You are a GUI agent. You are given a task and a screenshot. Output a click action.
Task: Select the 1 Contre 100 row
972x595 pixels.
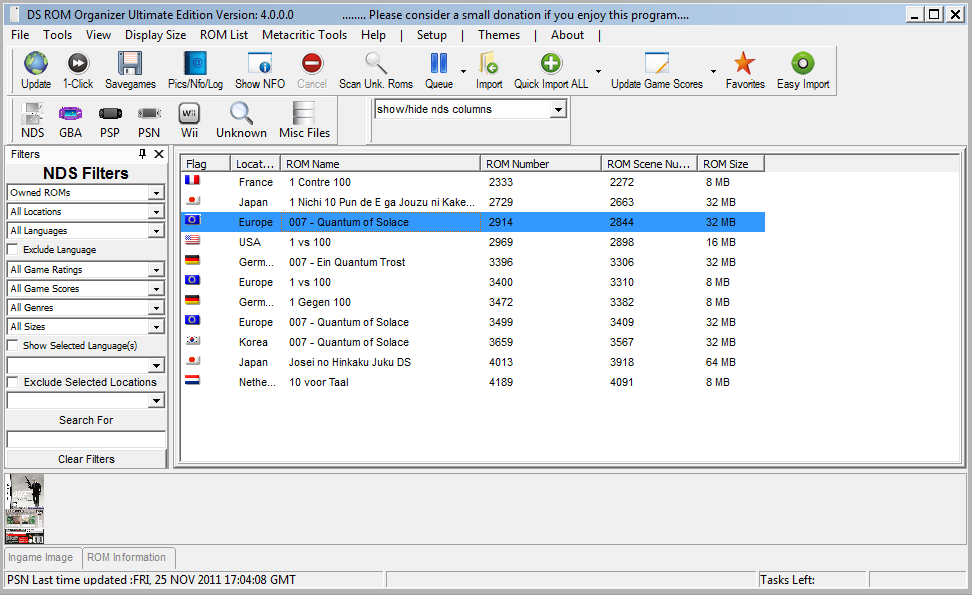pos(472,182)
